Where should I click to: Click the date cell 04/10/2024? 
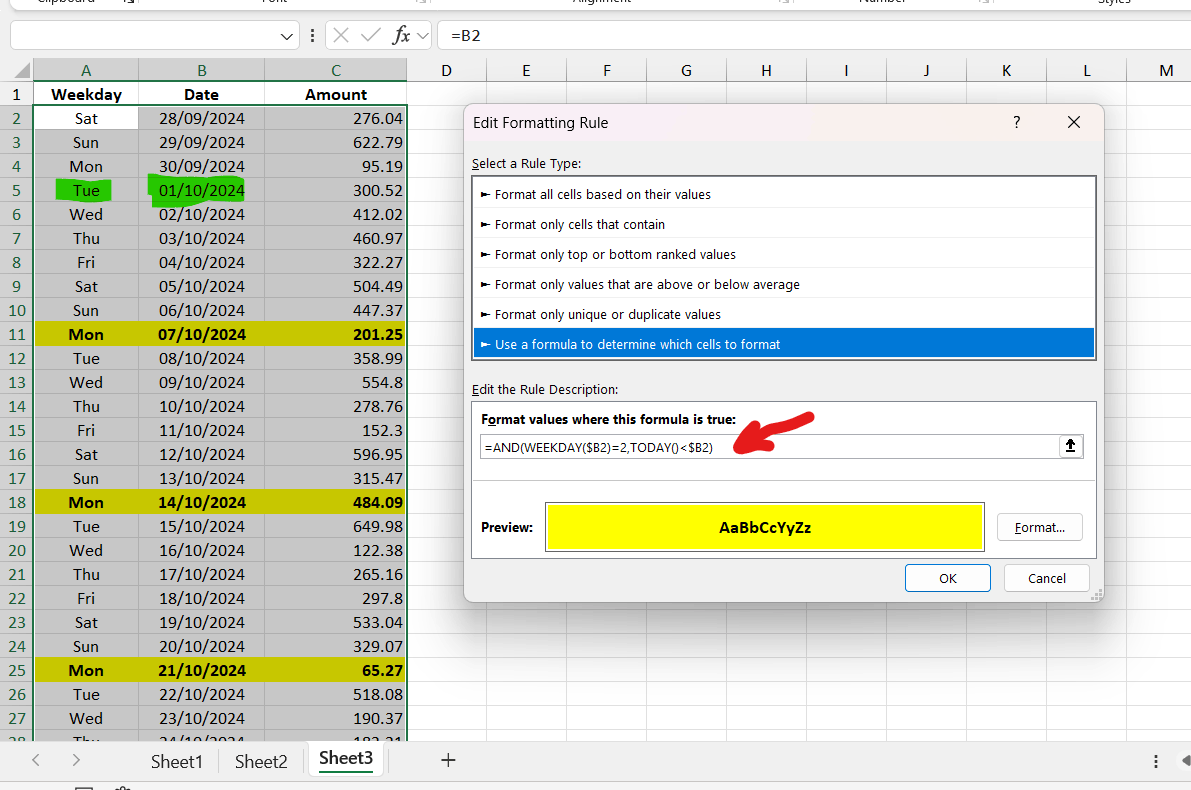201,262
